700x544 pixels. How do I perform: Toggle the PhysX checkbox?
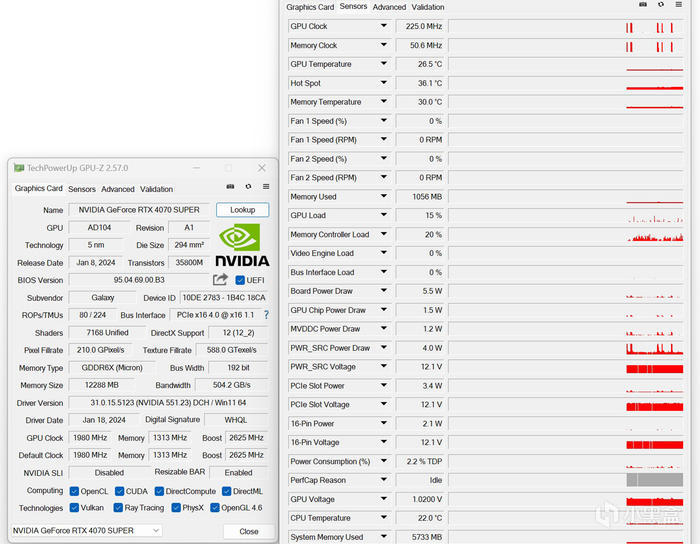(x=176, y=508)
